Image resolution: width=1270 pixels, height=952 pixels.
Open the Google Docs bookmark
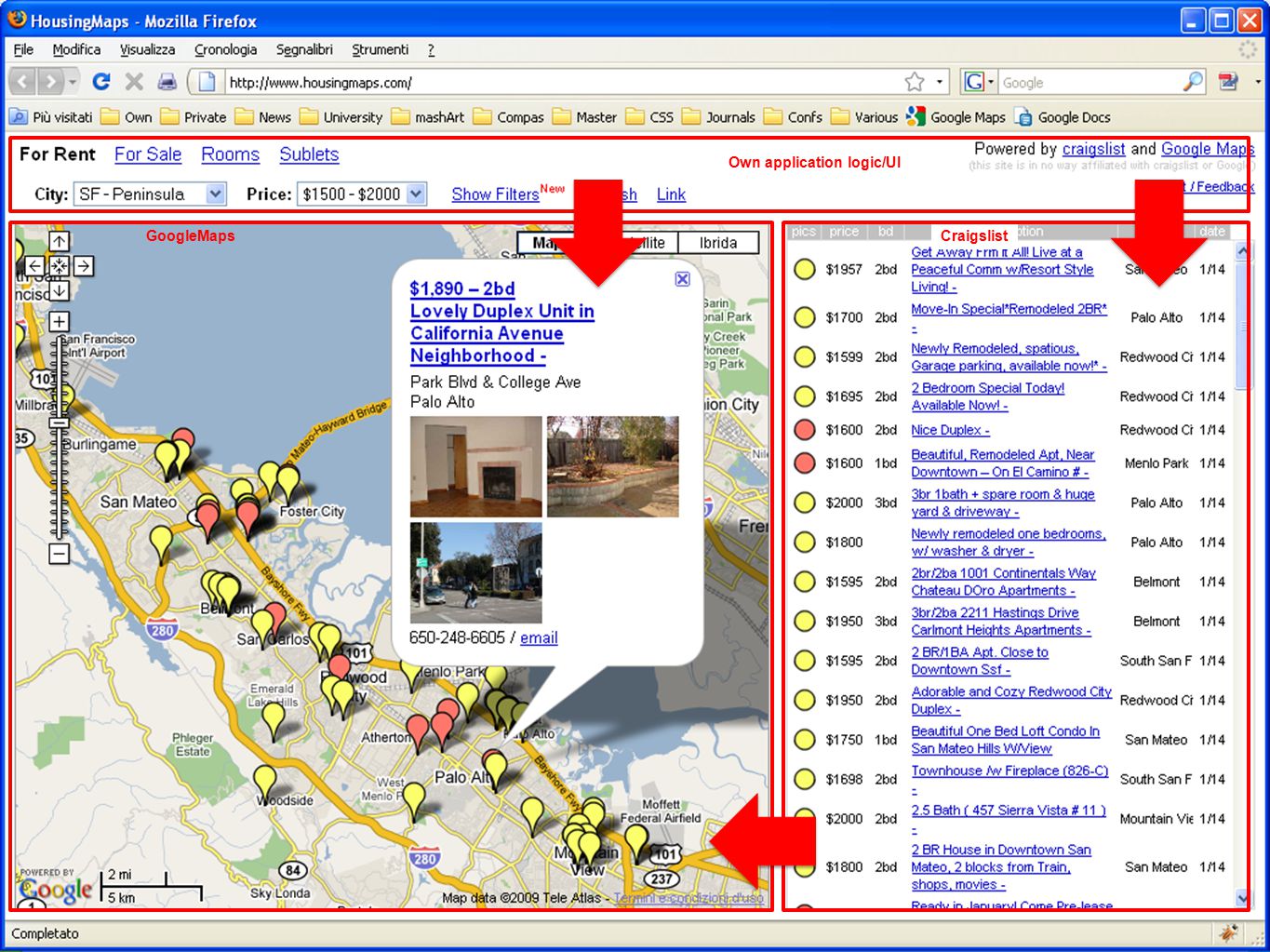[1063, 117]
